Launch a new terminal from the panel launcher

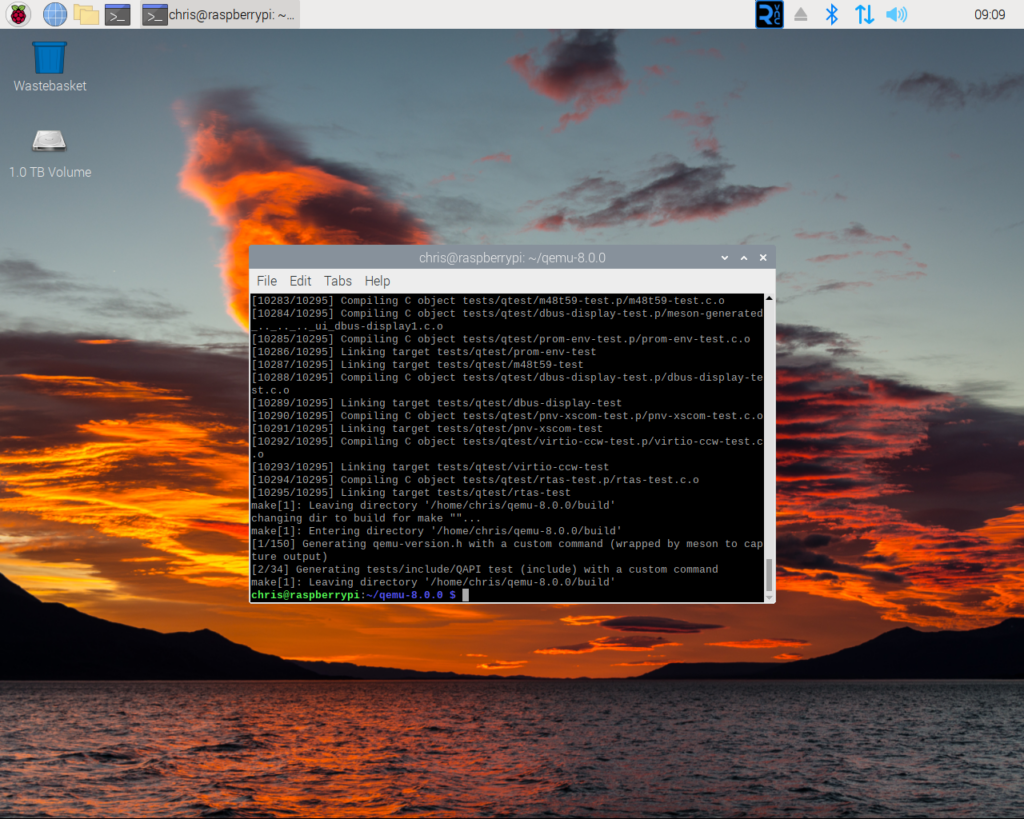point(118,14)
